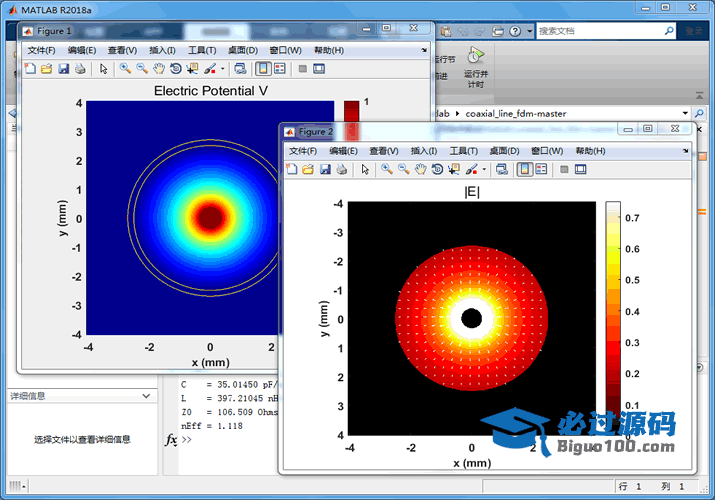The width and height of the screenshot is (715, 500).
Task: Open Brush color dropdown arrow in Figure 1
Action: tap(223, 69)
